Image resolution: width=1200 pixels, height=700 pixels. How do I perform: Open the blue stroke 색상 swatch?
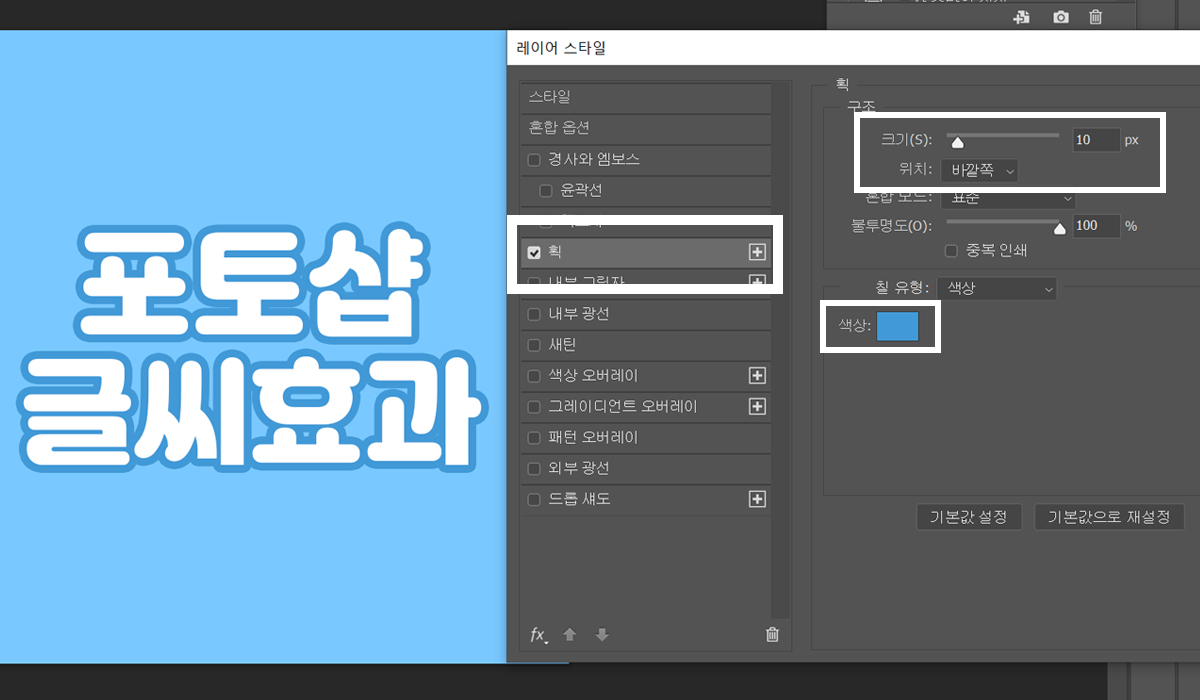pyautogui.click(x=897, y=326)
